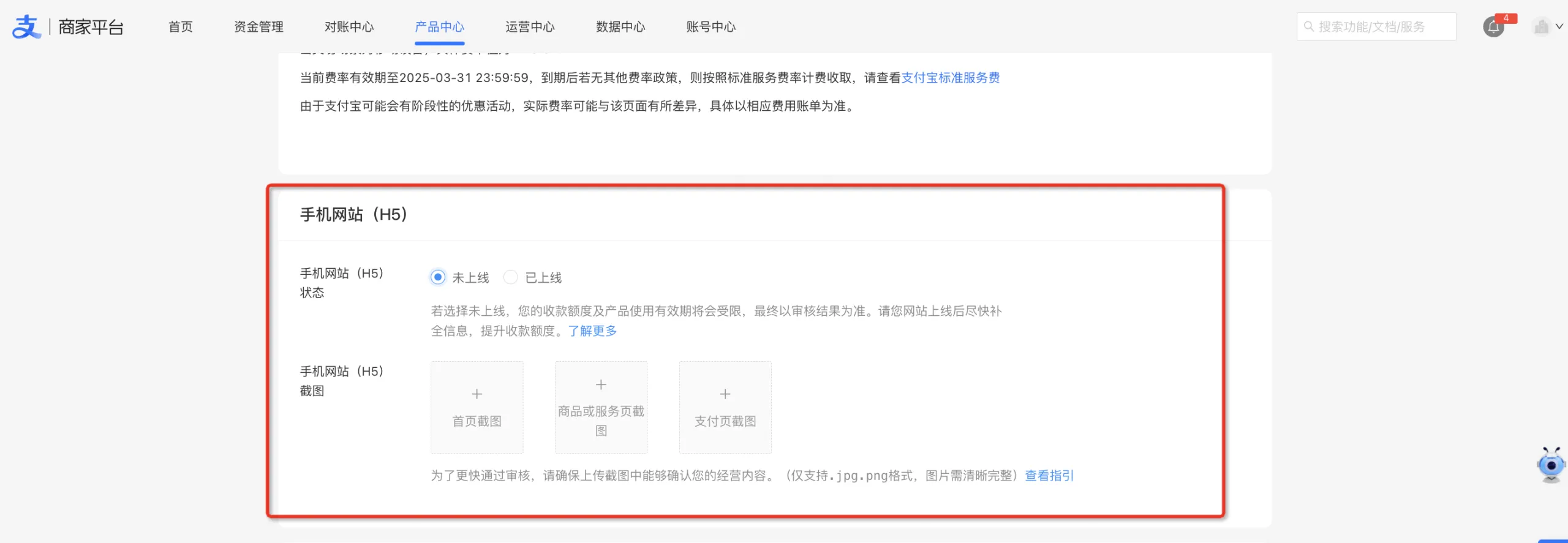1568x543 pixels.
Task: Open the 资金管理 menu
Action: click(x=258, y=27)
